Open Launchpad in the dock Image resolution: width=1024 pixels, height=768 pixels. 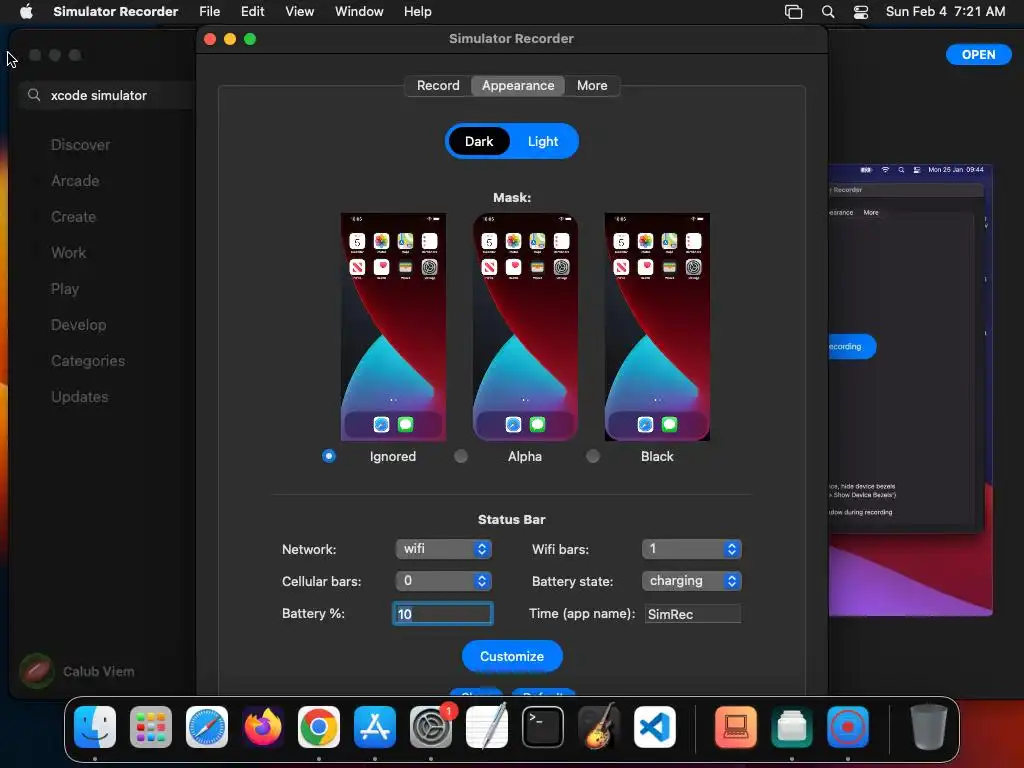tap(151, 727)
